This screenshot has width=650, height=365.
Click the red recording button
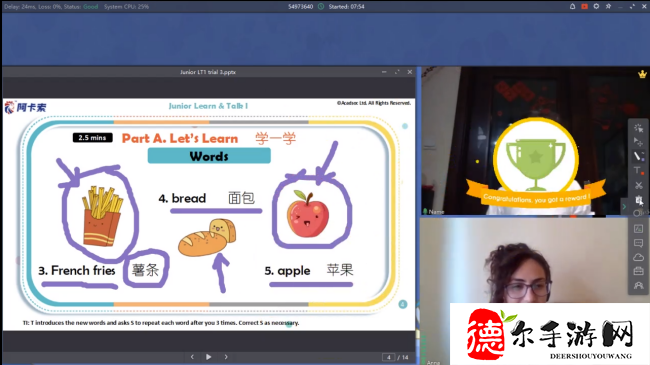pyautogui.click(x=585, y=6)
